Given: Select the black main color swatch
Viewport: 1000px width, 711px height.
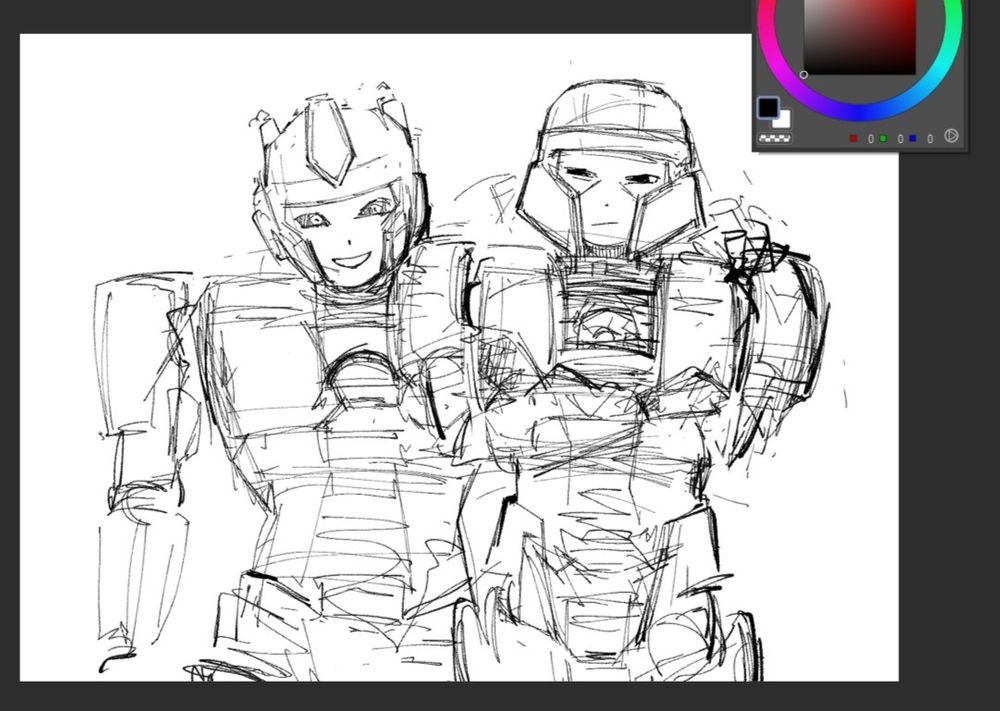Looking at the screenshot, I should (768, 108).
